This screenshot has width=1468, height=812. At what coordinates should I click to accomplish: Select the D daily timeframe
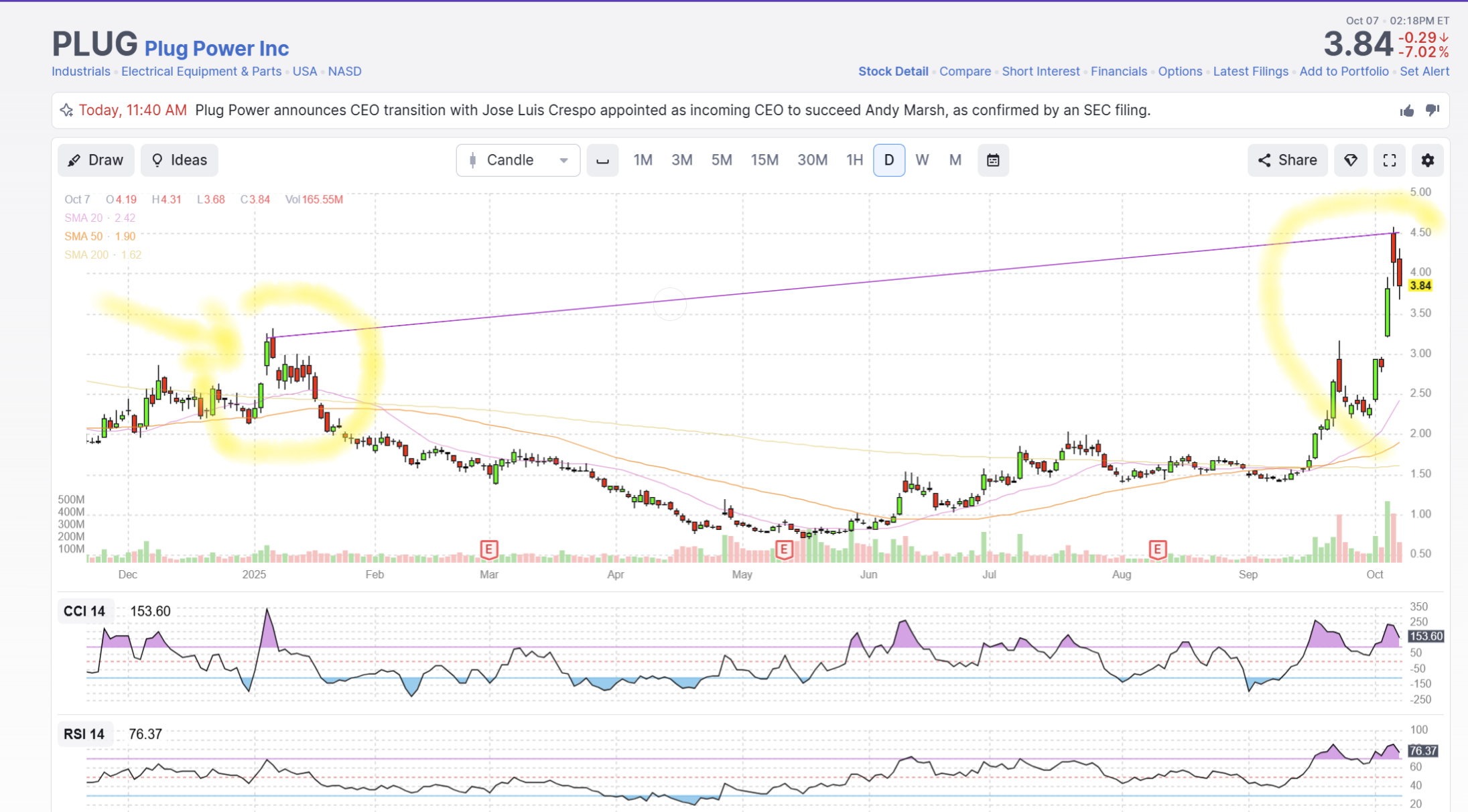click(x=889, y=160)
